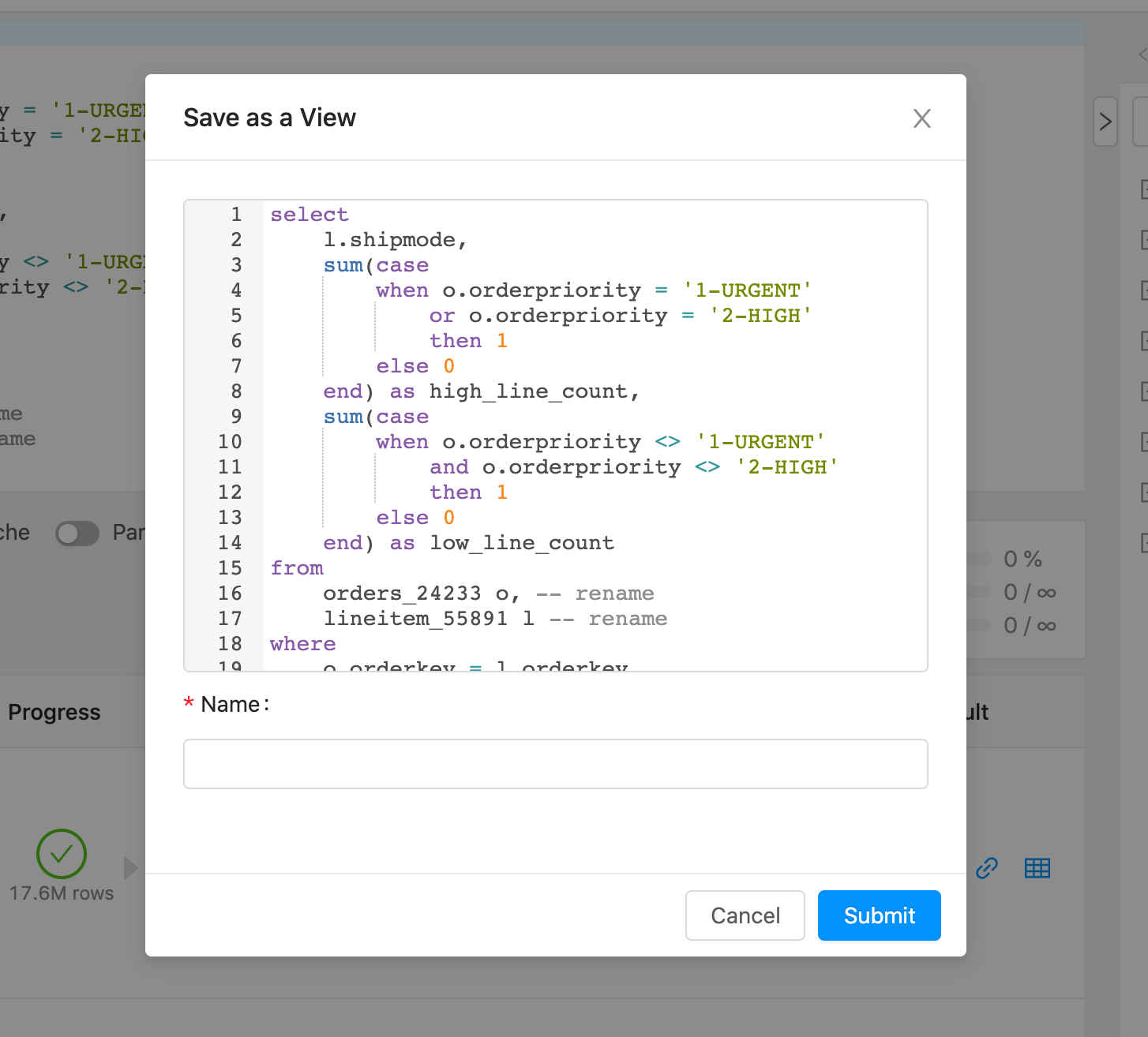Click the Name input field

555,764
